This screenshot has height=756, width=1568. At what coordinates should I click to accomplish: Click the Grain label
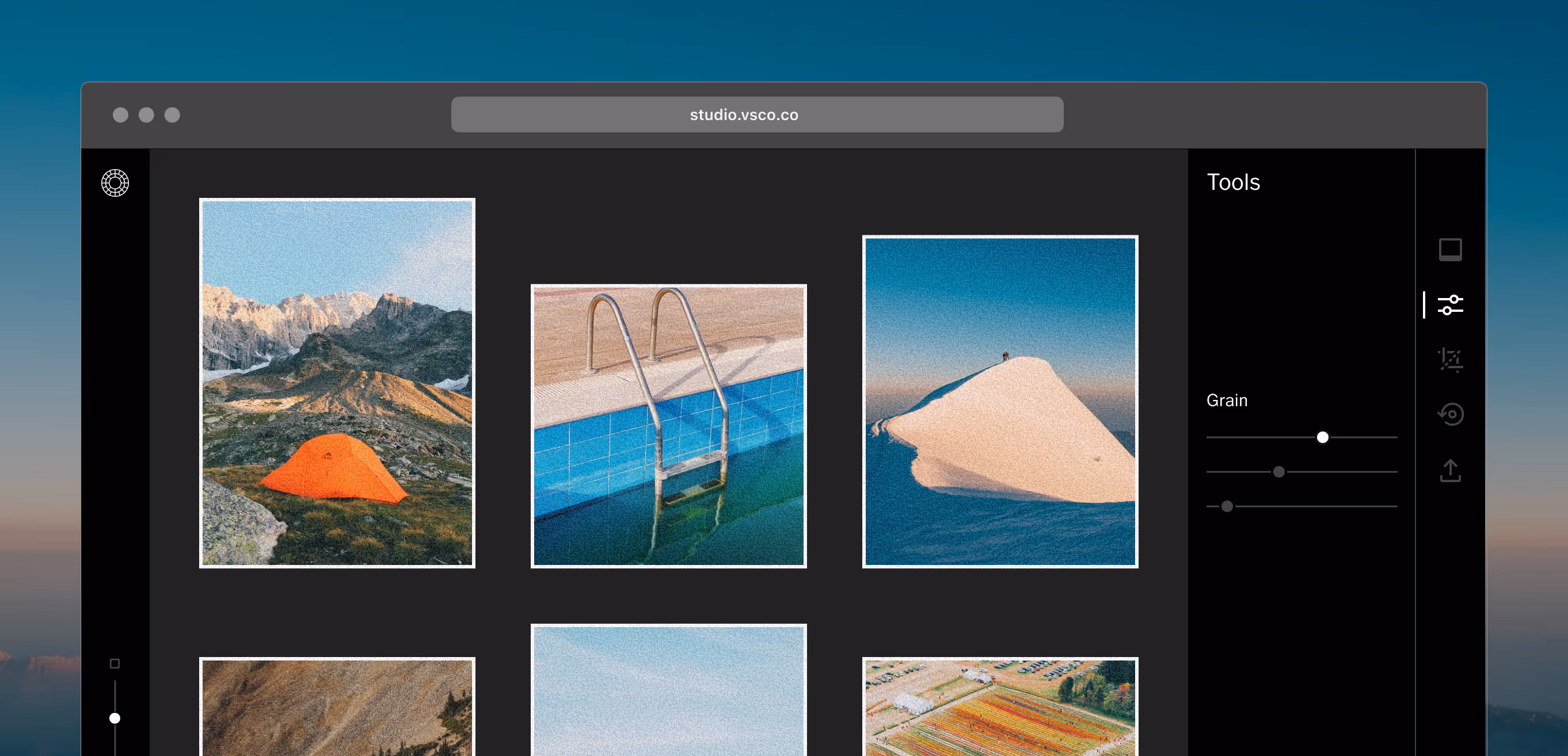[x=1227, y=400]
